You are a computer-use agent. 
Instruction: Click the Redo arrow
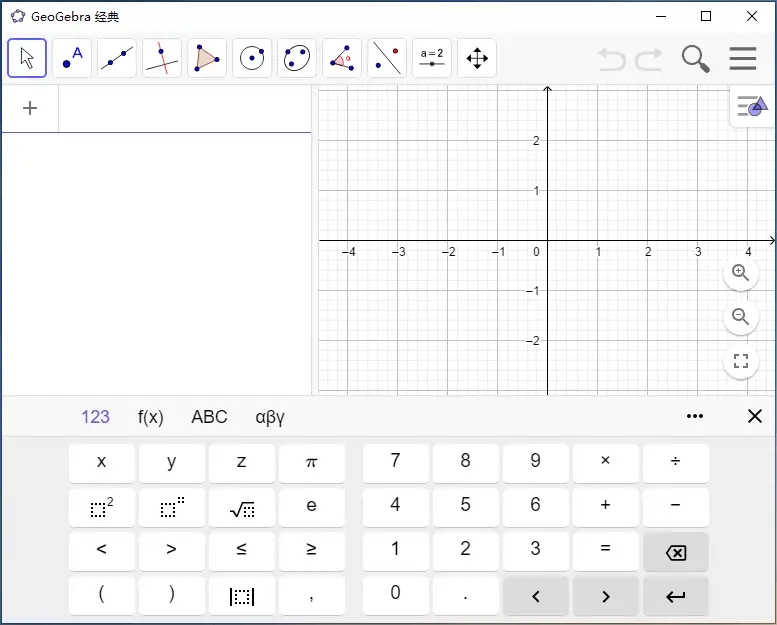(x=649, y=59)
